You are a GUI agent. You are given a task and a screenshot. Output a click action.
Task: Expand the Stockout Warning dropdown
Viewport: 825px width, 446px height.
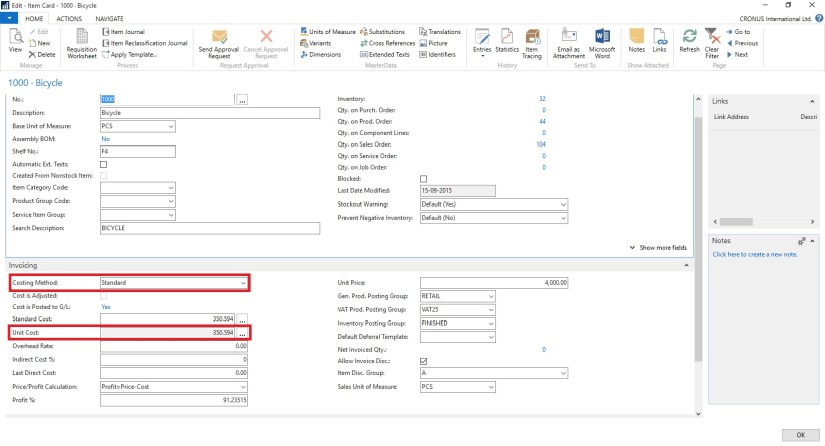point(562,203)
